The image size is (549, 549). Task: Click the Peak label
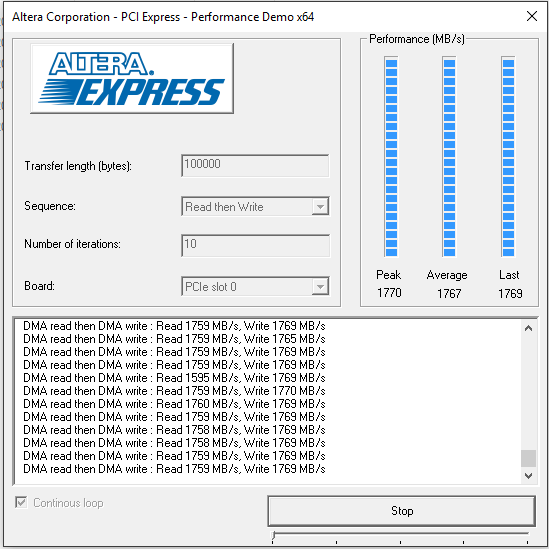[x=388, y=274]
